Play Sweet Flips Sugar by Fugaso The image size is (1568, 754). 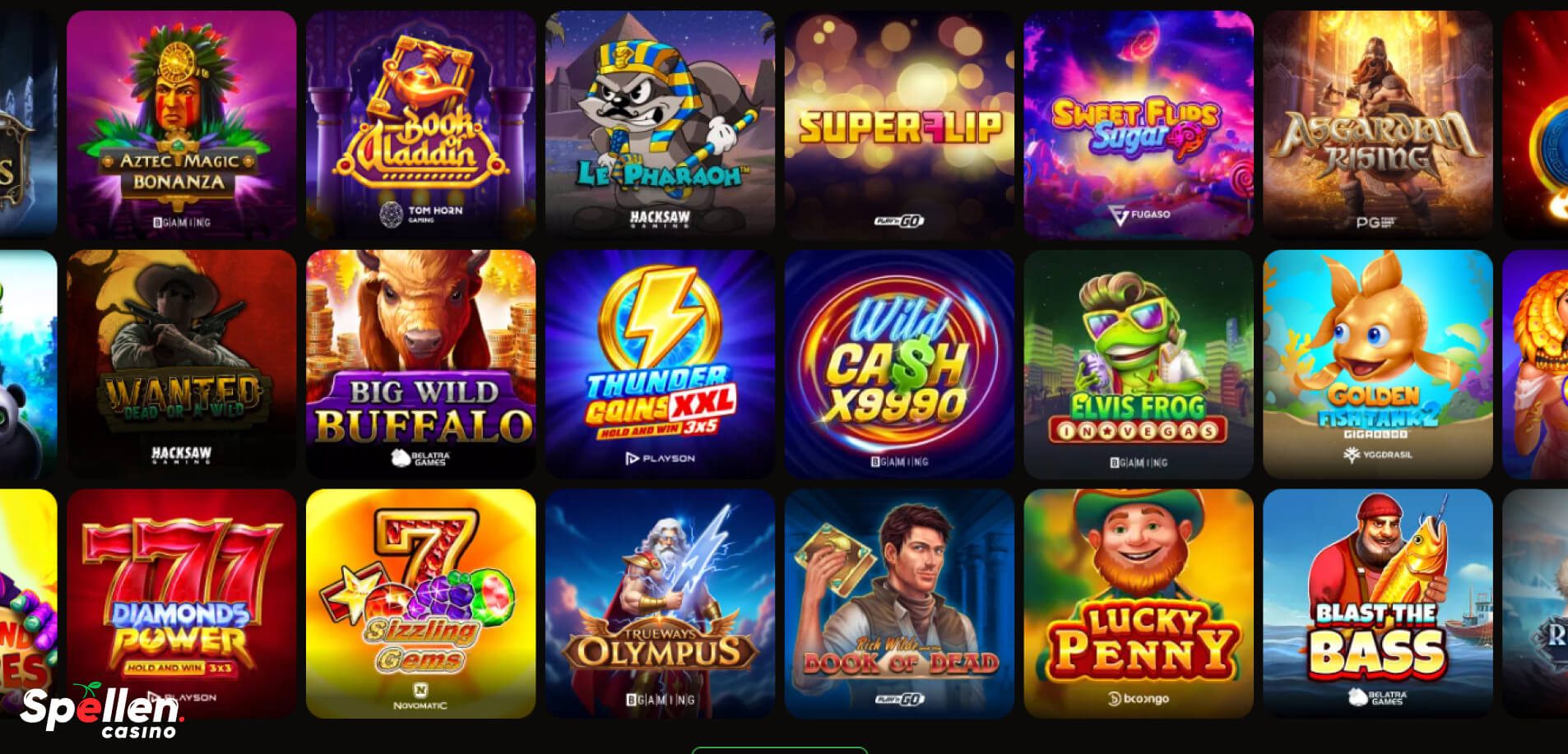click(x=1139, y=125)
